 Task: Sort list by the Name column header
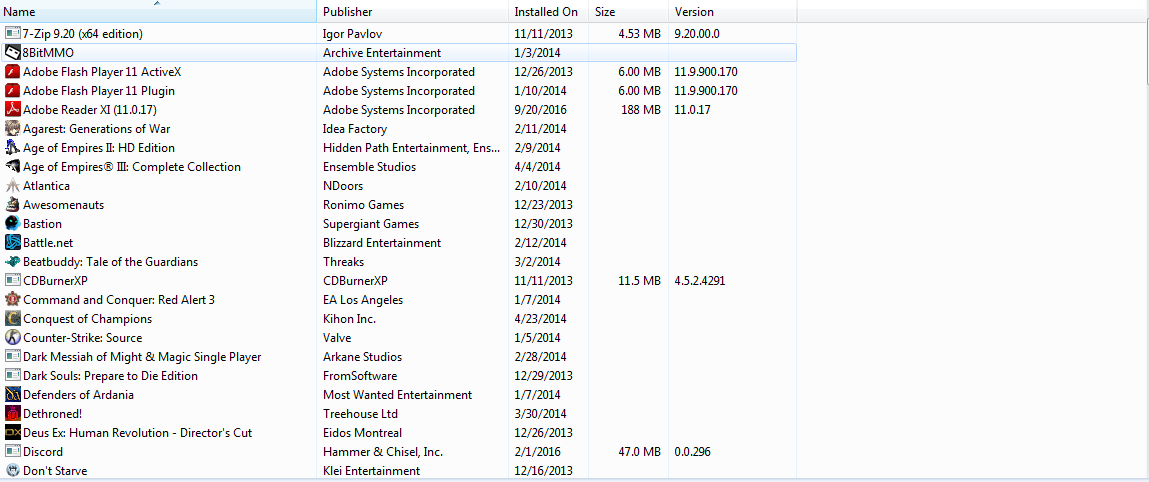tap(158, 12)
